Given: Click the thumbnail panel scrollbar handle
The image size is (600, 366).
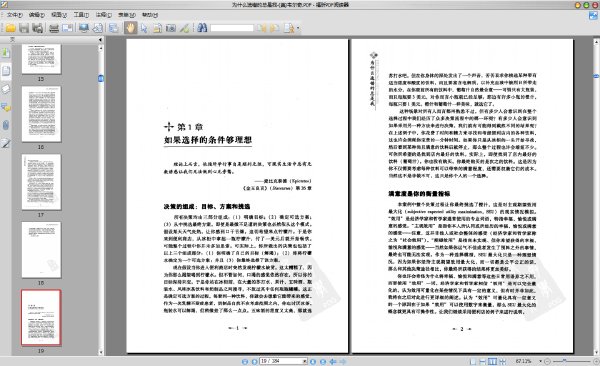Looking at the screenshot, I should click(x=101, y=78).
